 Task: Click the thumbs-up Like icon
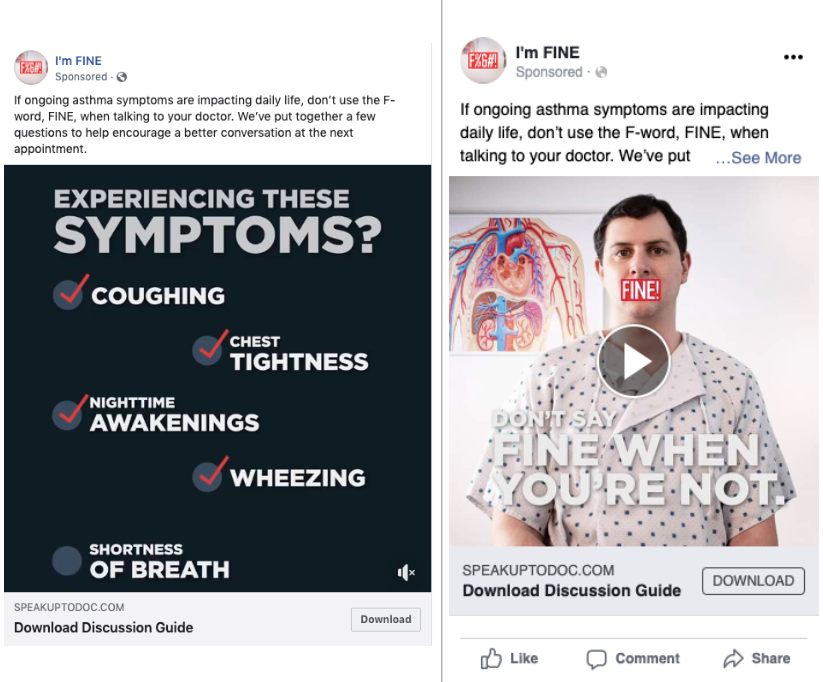(491, 658)
